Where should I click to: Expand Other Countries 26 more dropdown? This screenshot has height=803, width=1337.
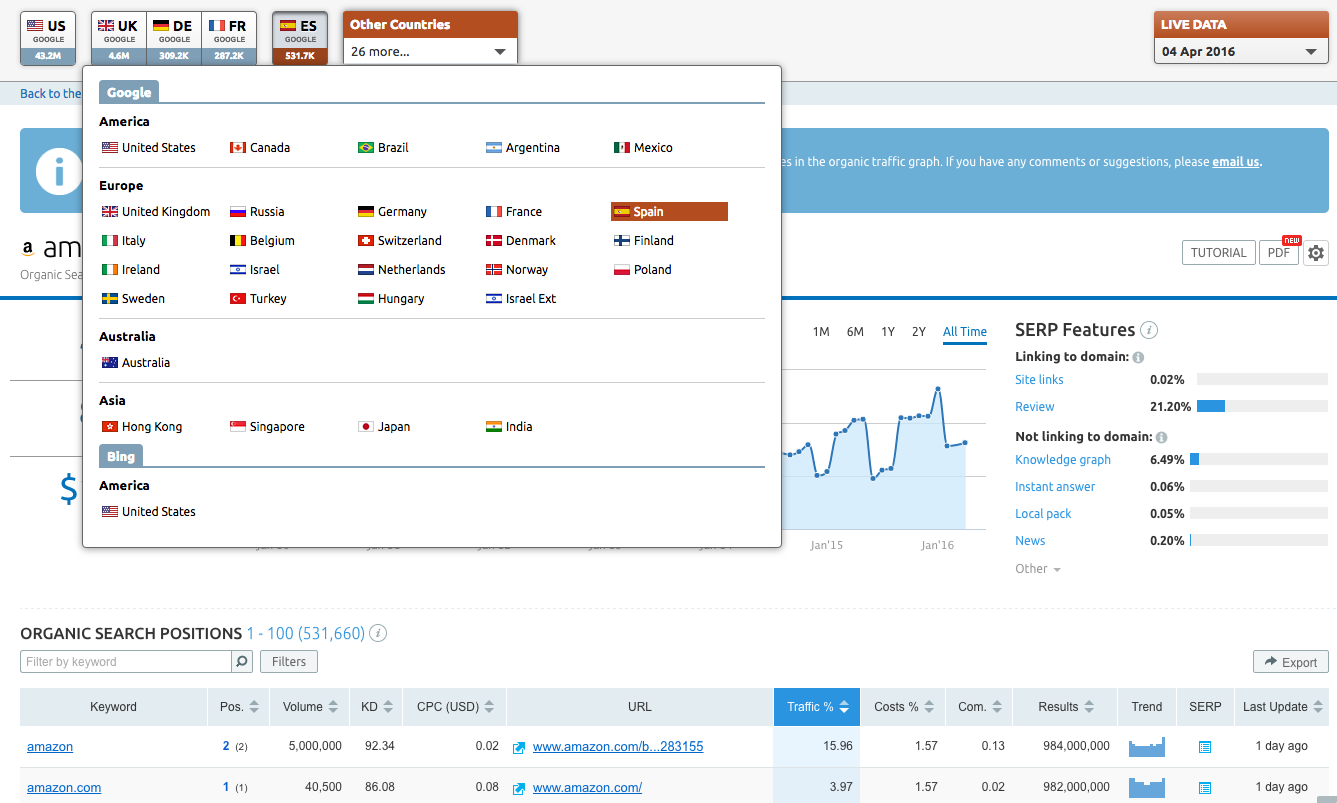pos(430,51)
